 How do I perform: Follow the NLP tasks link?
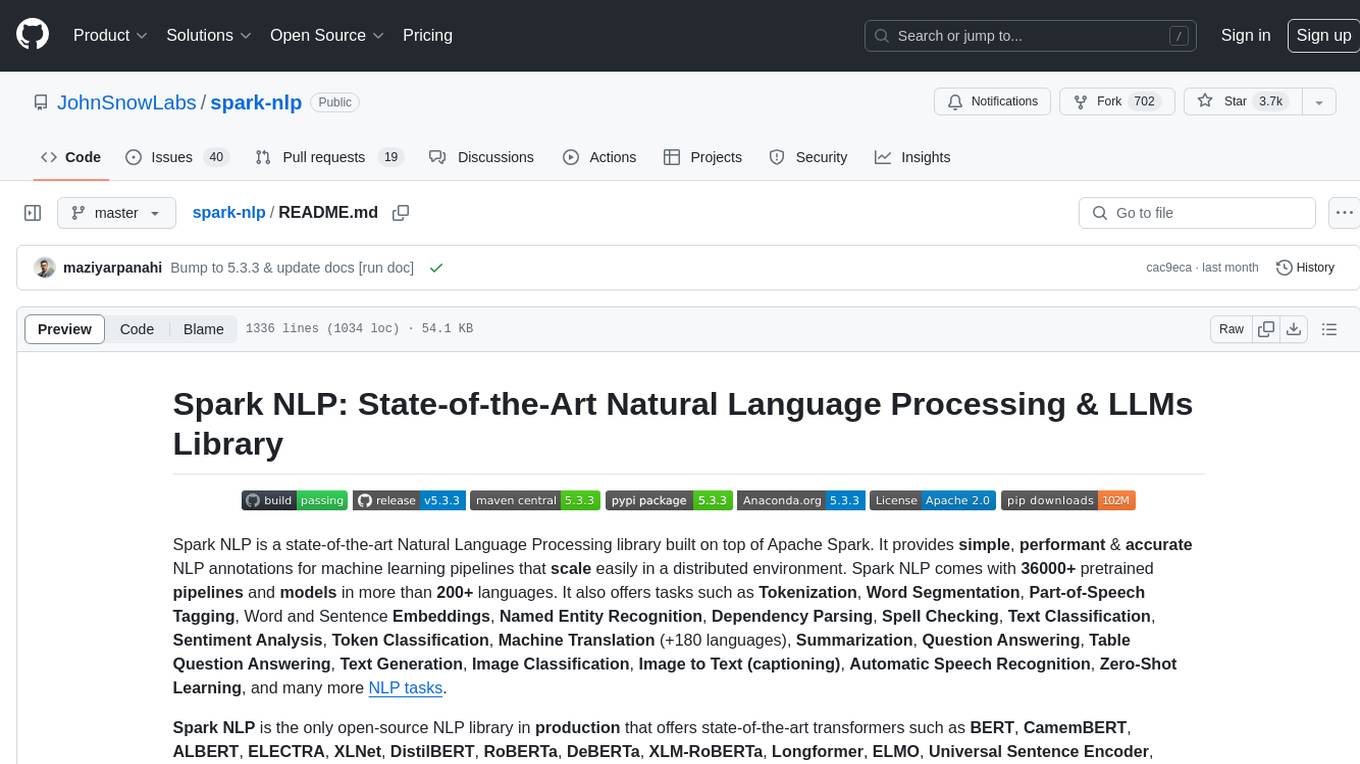[x=405, y=688]
